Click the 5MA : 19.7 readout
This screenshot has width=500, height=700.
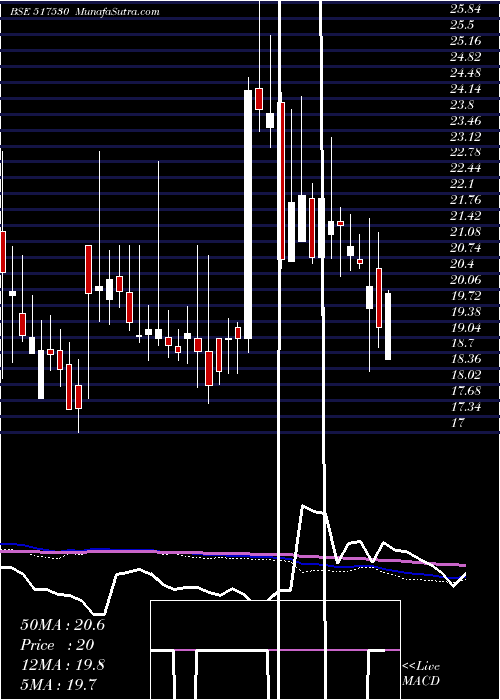point(59,684)
